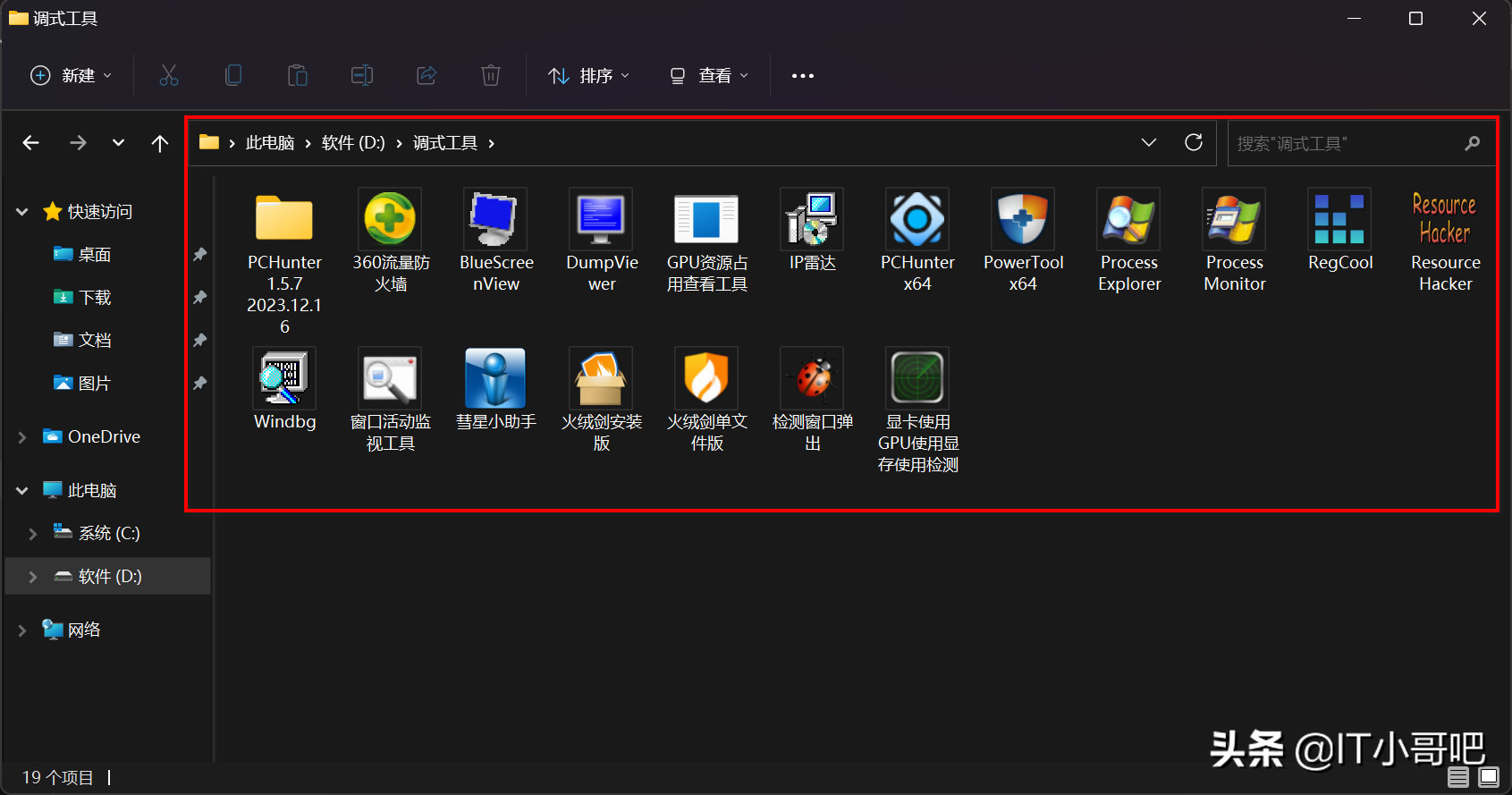Switch to details view in status bar
1512x795 pixels.
[1458, 776]
